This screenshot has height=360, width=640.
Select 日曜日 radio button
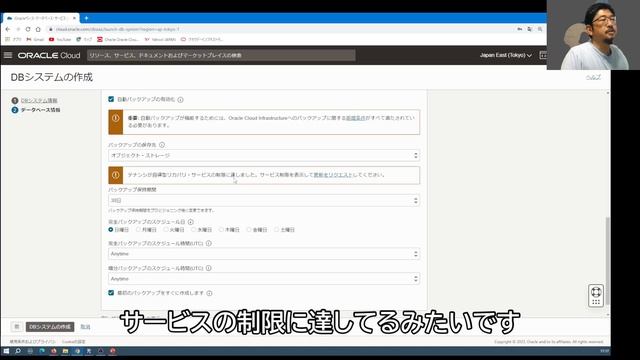(x=111, y=230)
